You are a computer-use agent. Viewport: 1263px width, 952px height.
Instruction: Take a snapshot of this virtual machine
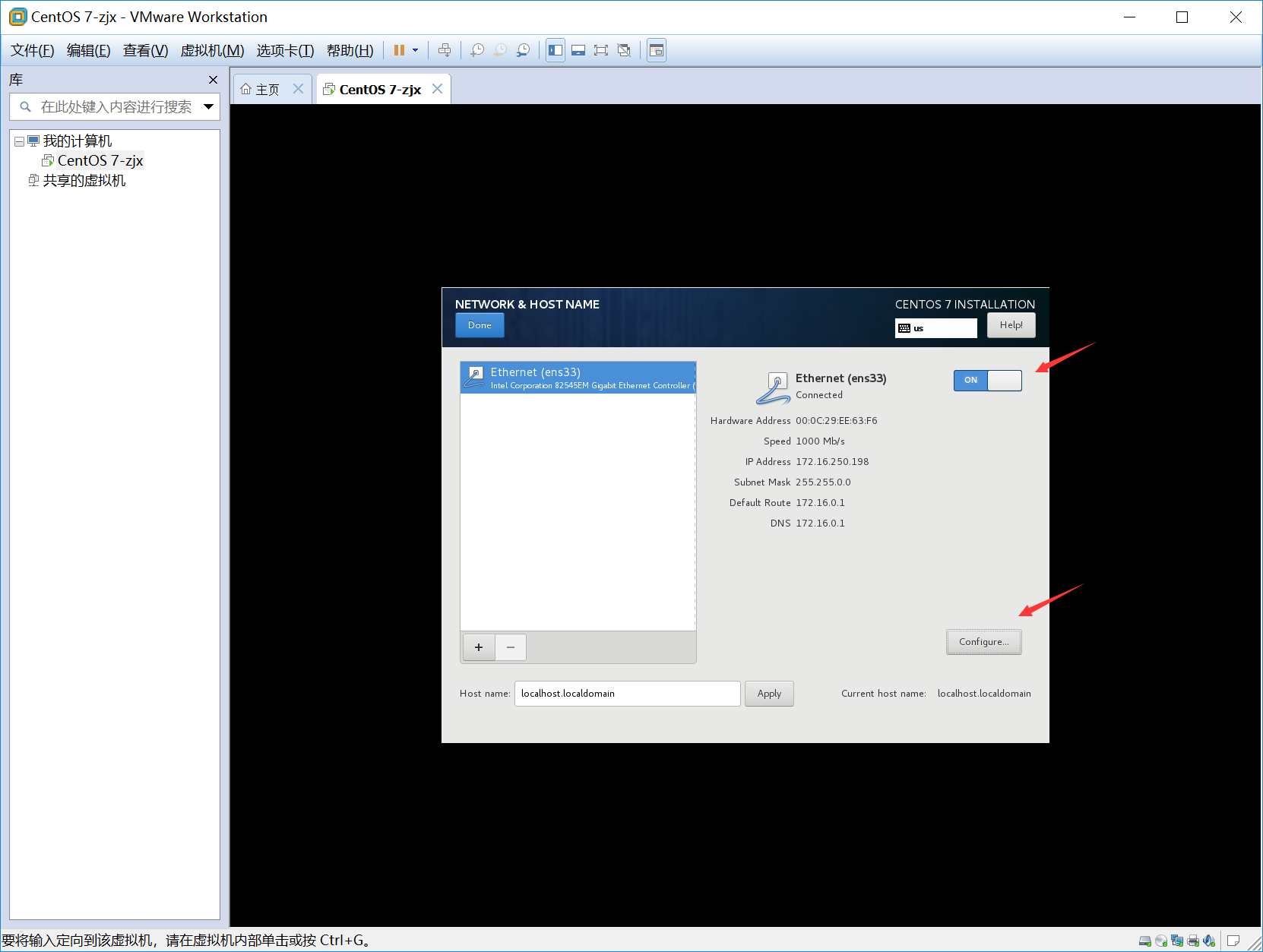pos(477,50)
